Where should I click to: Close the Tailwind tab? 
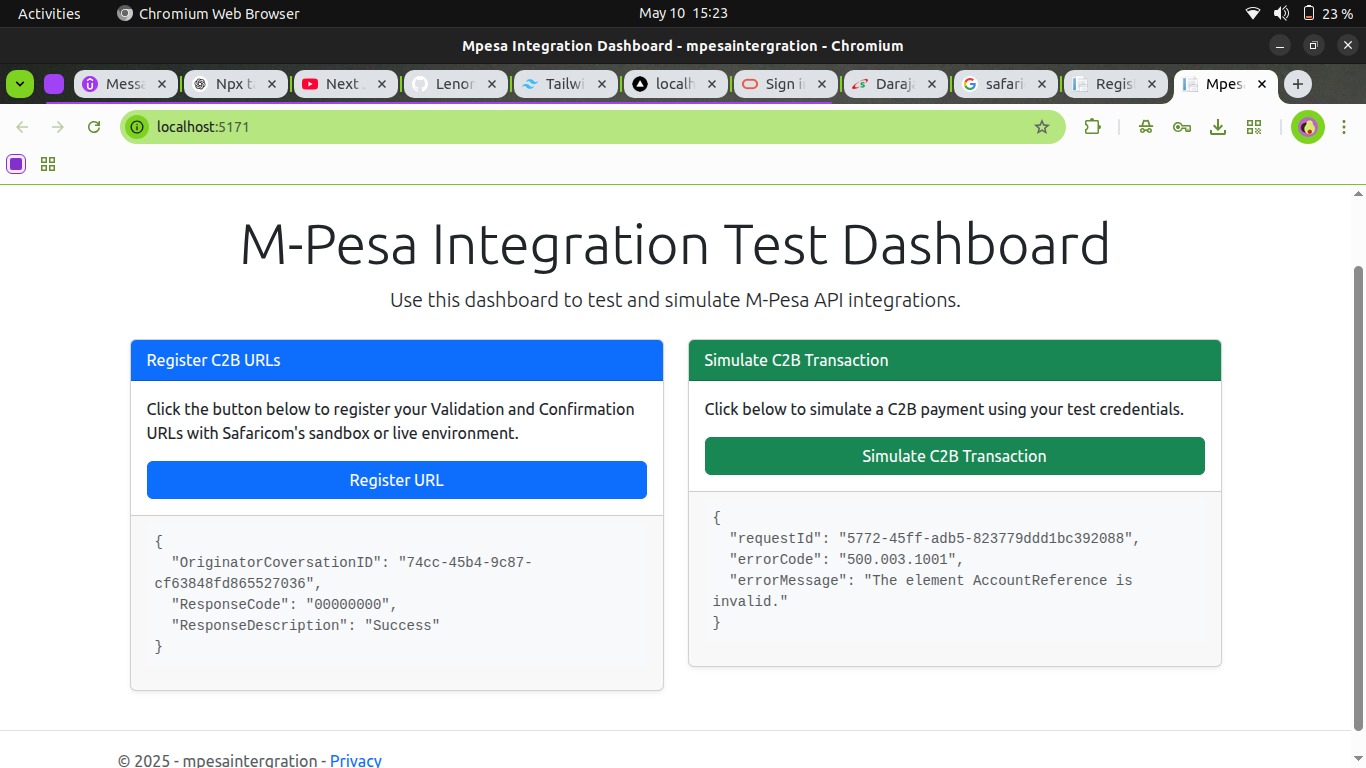click(602, 84)
